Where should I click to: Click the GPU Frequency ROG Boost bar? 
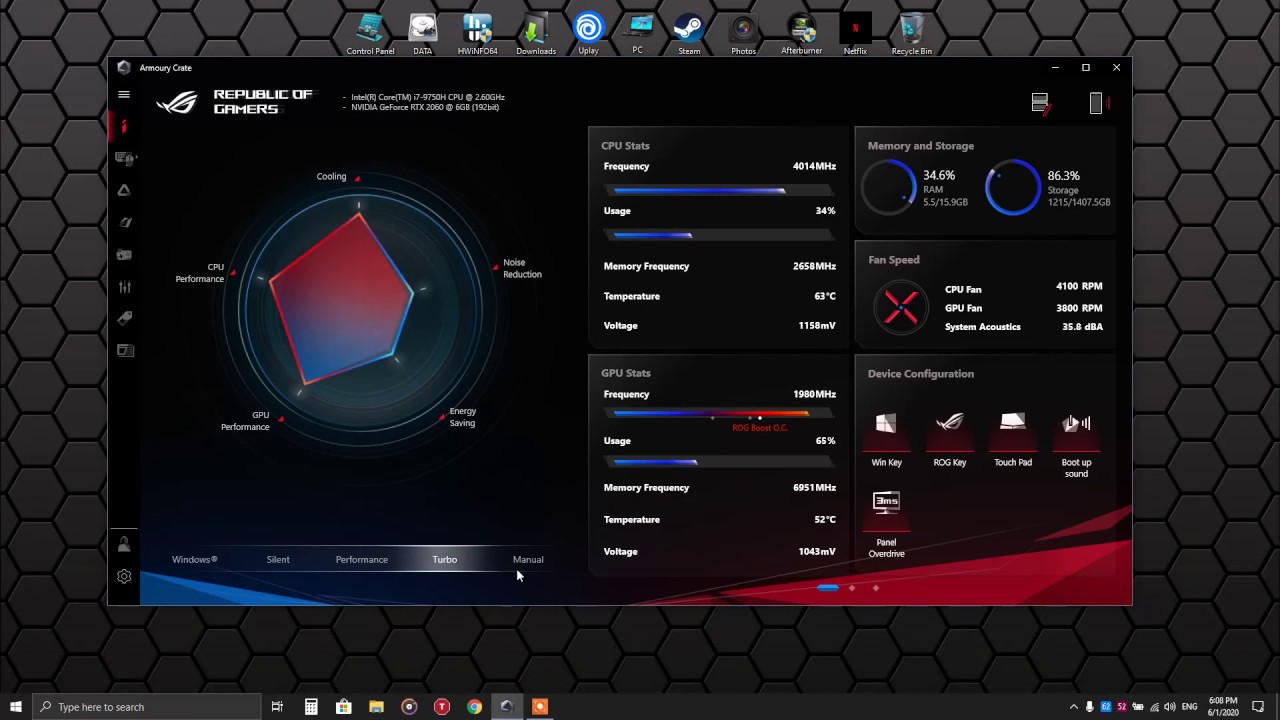tap(719, 413)
